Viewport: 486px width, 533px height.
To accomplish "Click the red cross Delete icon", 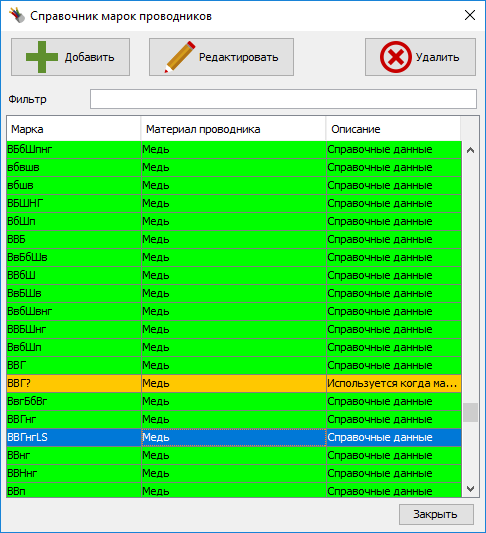I will (396, 57).
